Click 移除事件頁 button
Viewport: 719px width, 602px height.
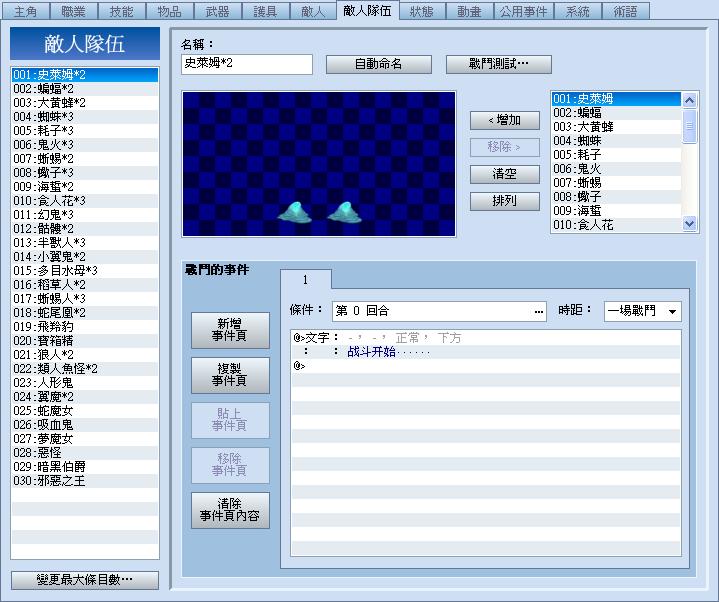230,465
